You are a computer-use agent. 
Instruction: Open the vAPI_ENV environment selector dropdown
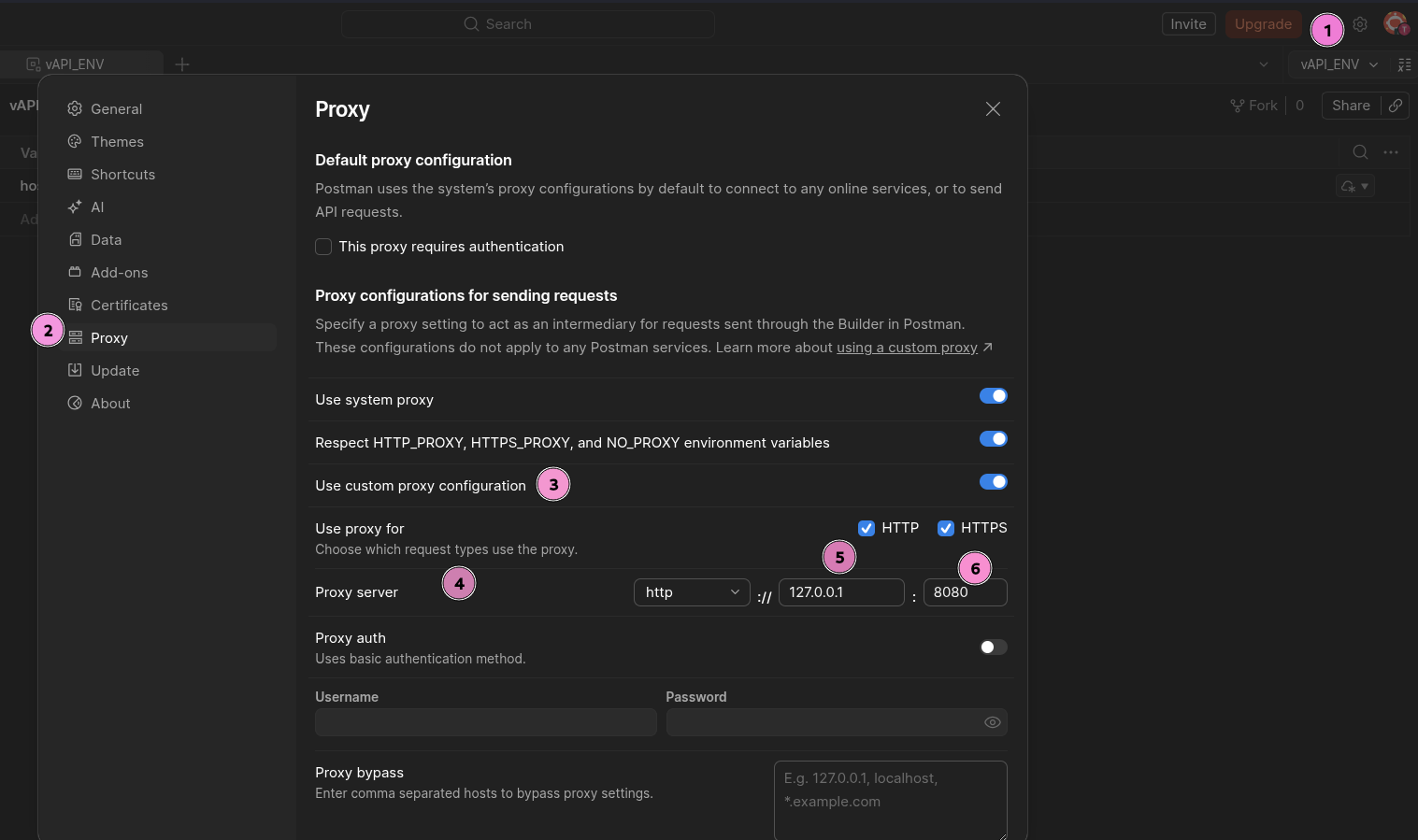(1339, 64)
